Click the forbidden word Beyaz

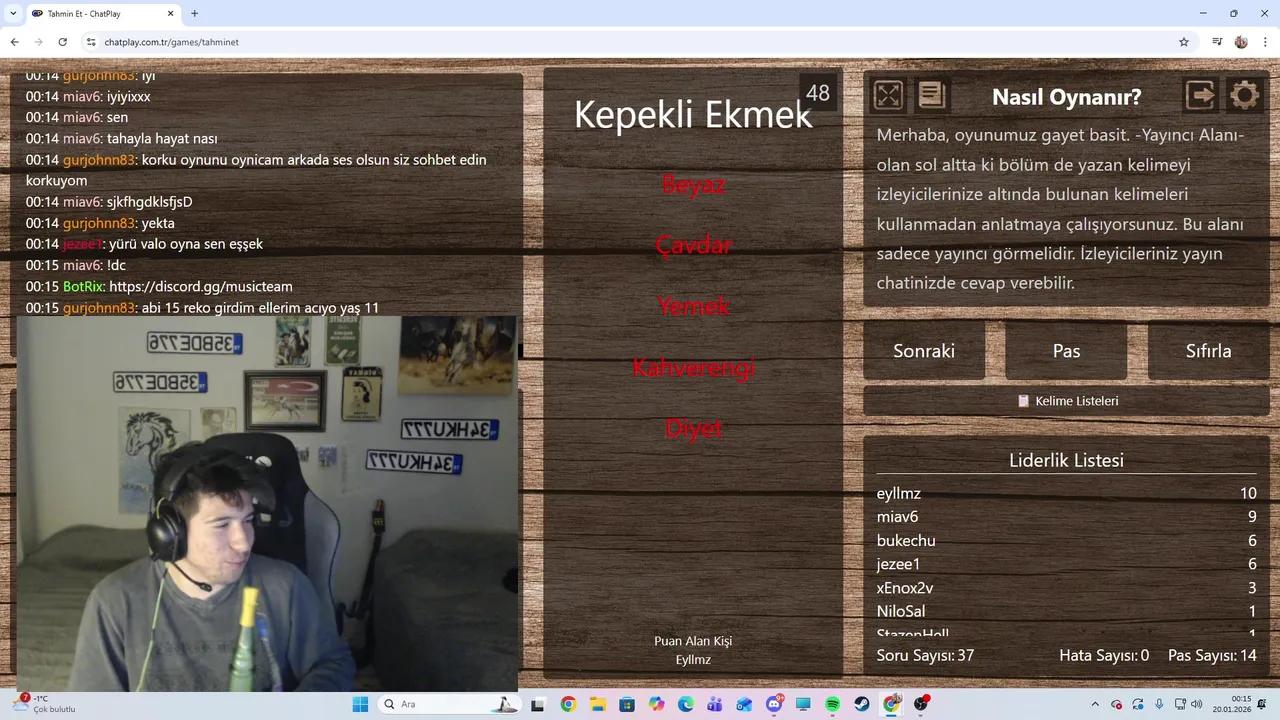693,184
